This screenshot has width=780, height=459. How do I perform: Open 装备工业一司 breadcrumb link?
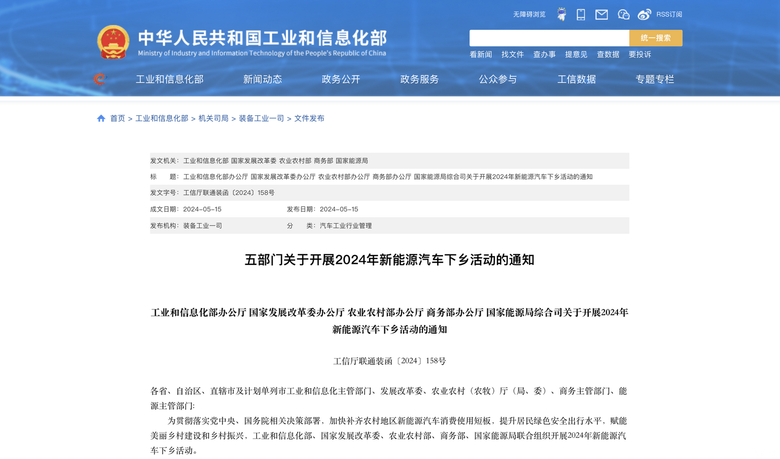pos(261,118)
